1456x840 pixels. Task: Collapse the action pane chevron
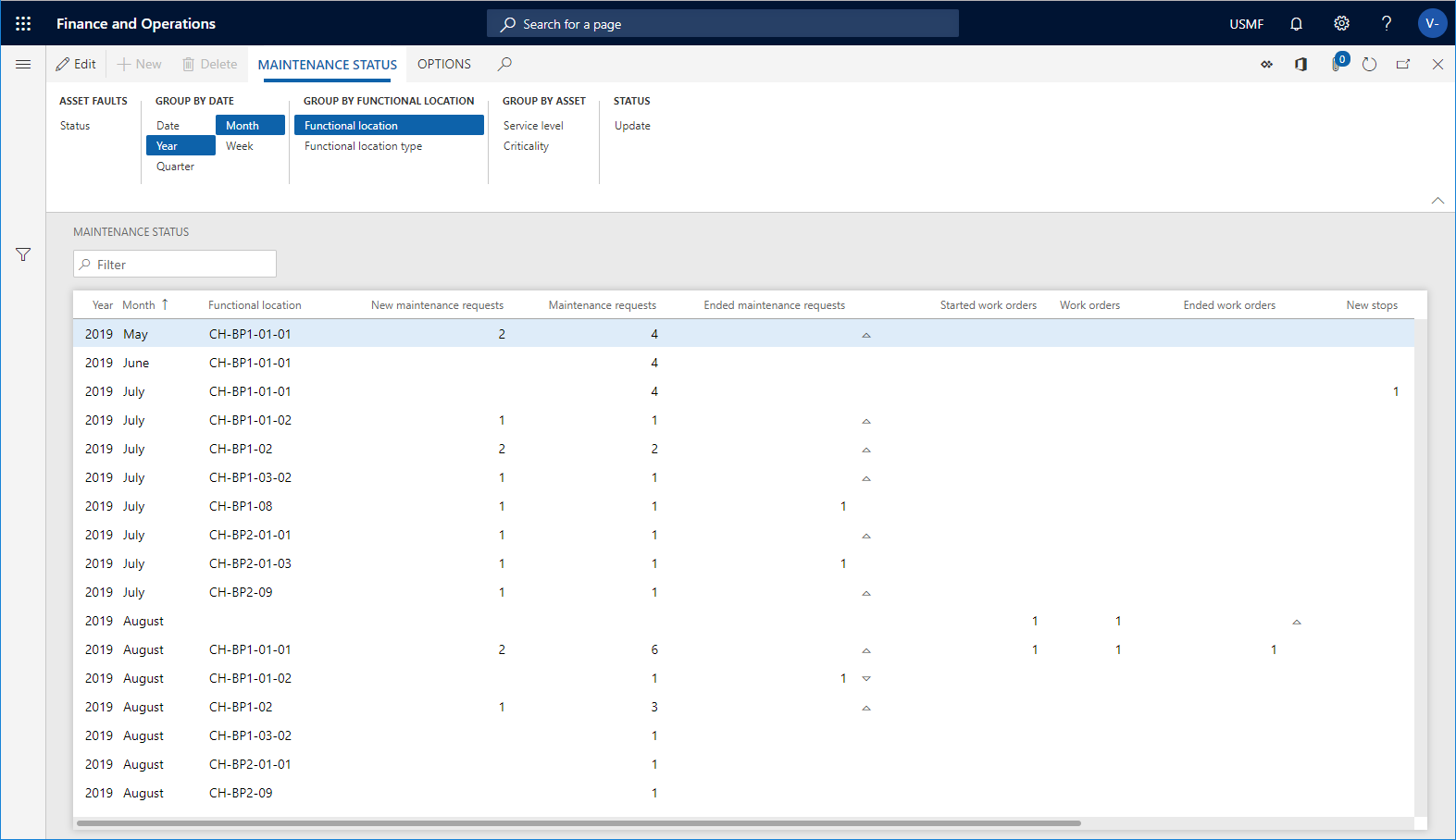1437,200
